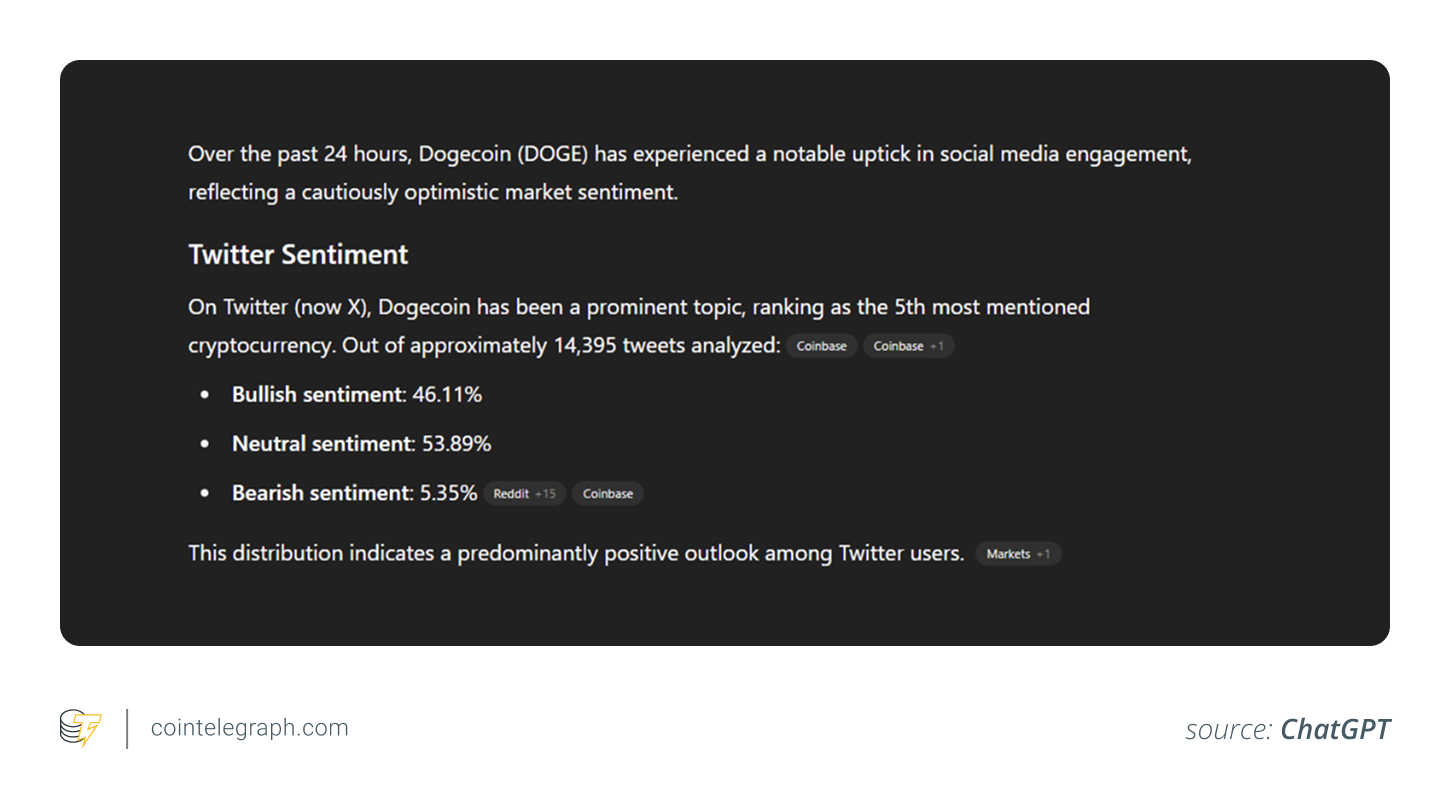Click the "Bullish sentiment" bold label
This screenshot has height=809, width=1450.
tap(316, 395)
